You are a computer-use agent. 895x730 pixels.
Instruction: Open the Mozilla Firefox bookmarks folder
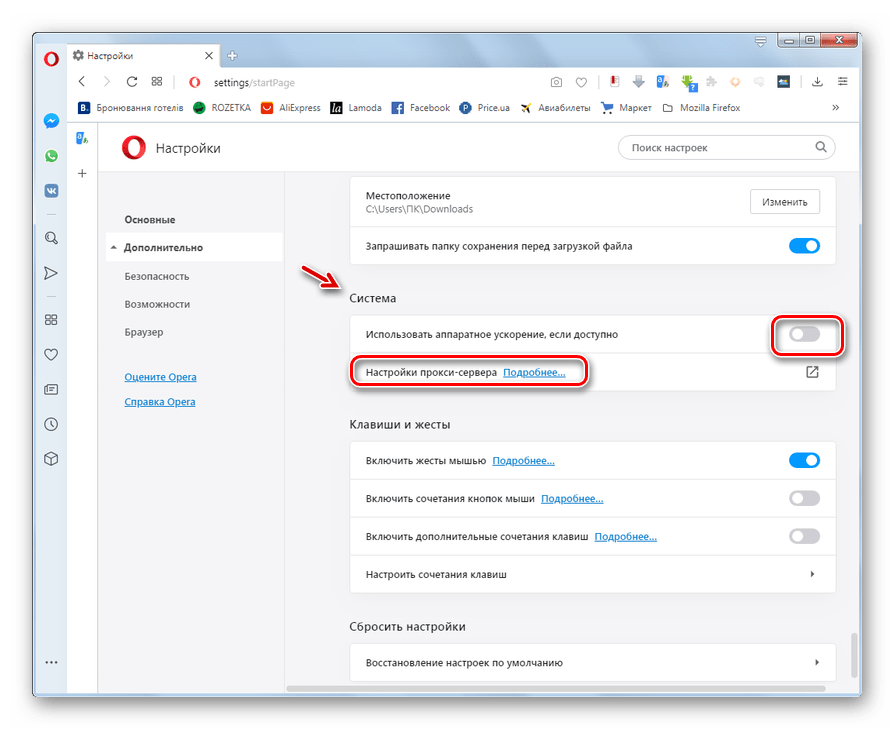(x=702, y=107)
